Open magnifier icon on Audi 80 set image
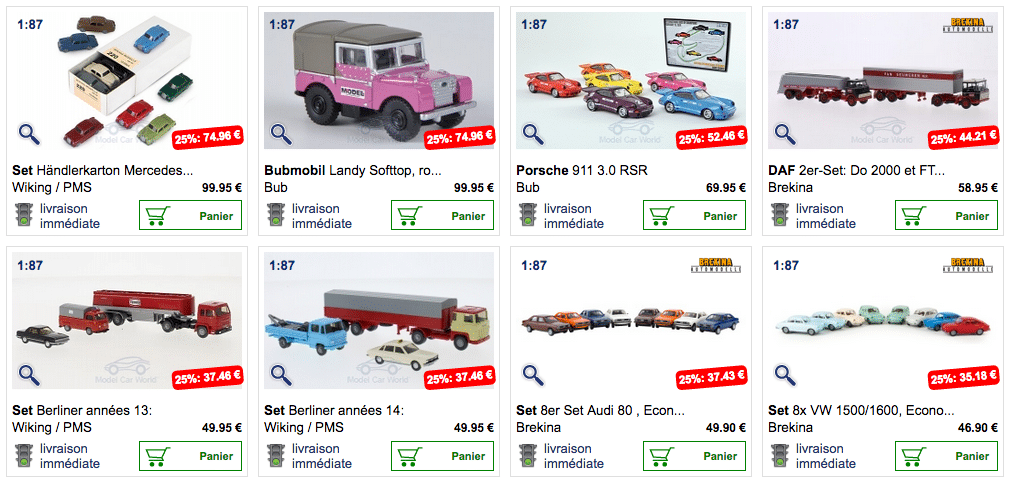This screenshot has width=1009, height=477. (533, 374)
